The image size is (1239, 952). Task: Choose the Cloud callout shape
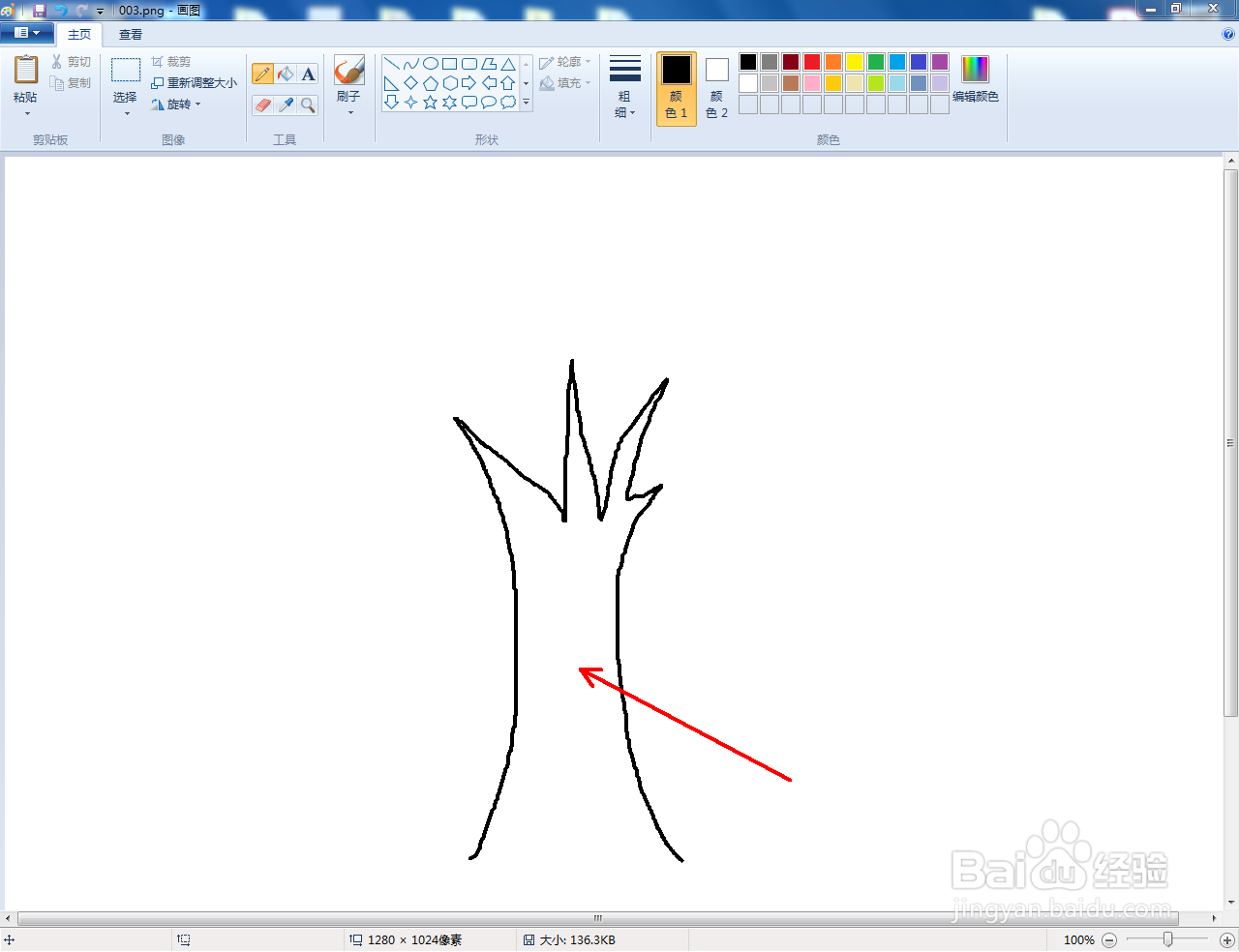[x=508, y=102]
